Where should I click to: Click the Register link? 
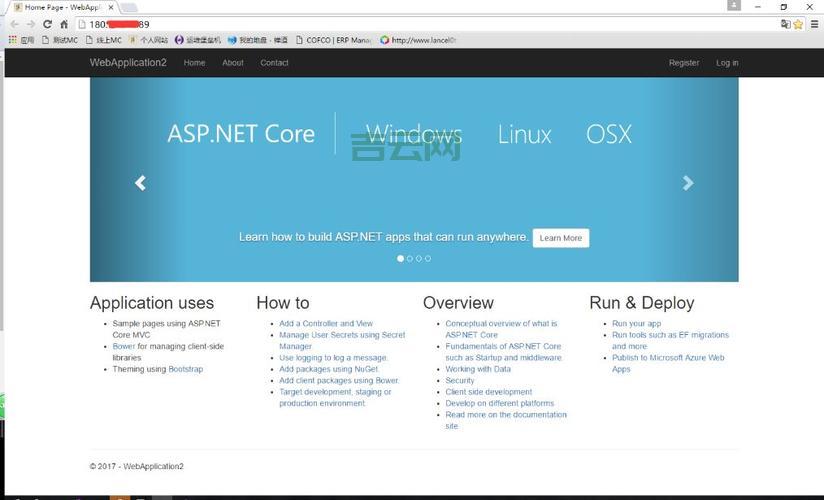click(x=684, y=63)
